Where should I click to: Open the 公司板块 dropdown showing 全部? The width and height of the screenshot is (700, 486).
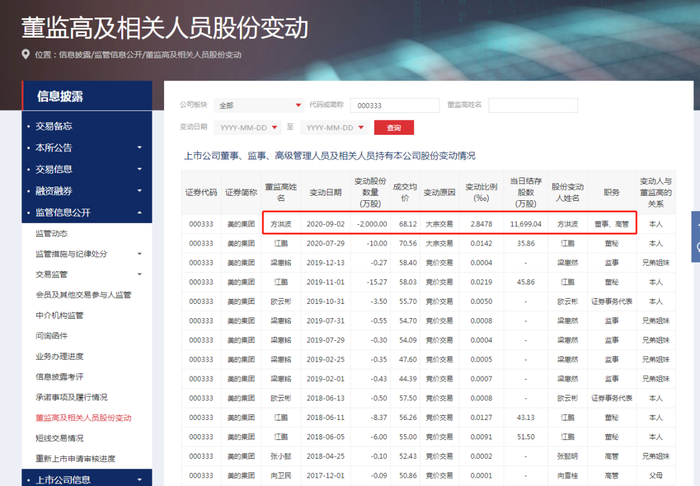[259, 105]
